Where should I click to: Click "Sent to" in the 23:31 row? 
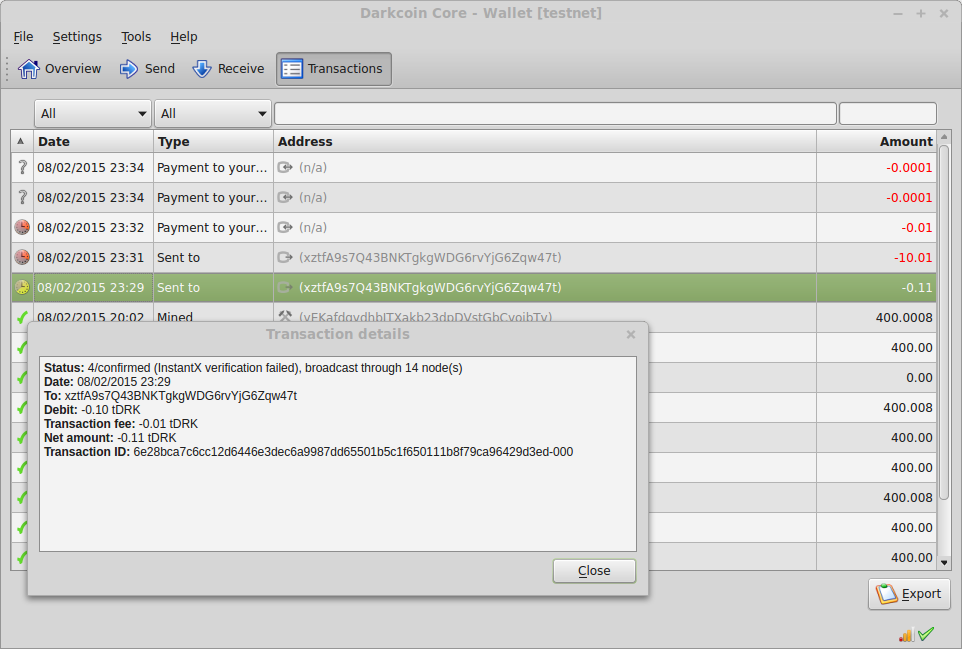point(179,258)
